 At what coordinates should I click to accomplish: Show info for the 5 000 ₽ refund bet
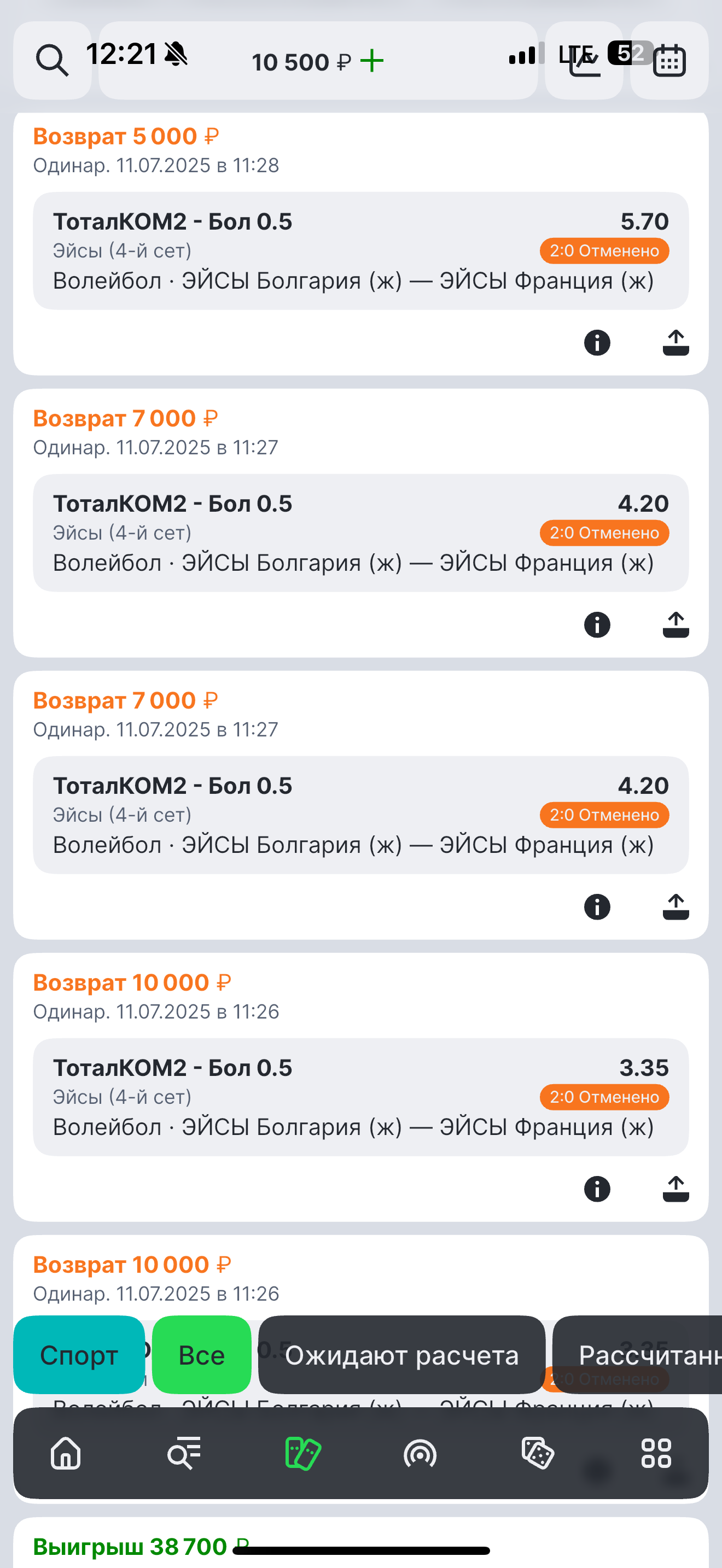597,343
